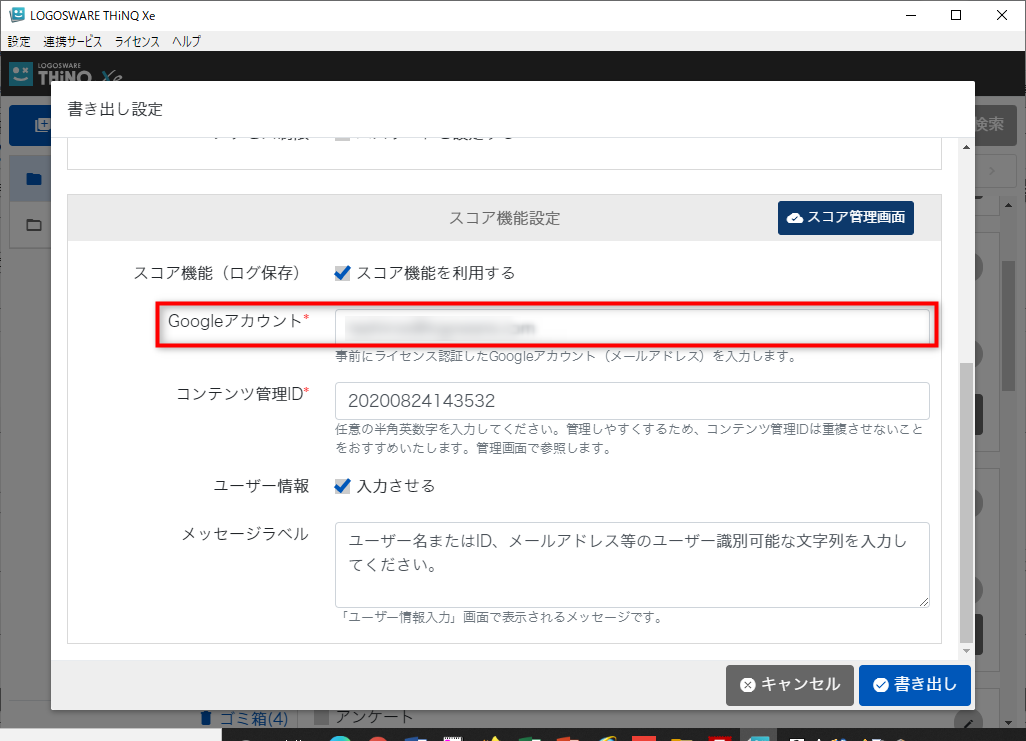
Task: Click the background list scrollbar up arrow
Action: pos(1008,206)
